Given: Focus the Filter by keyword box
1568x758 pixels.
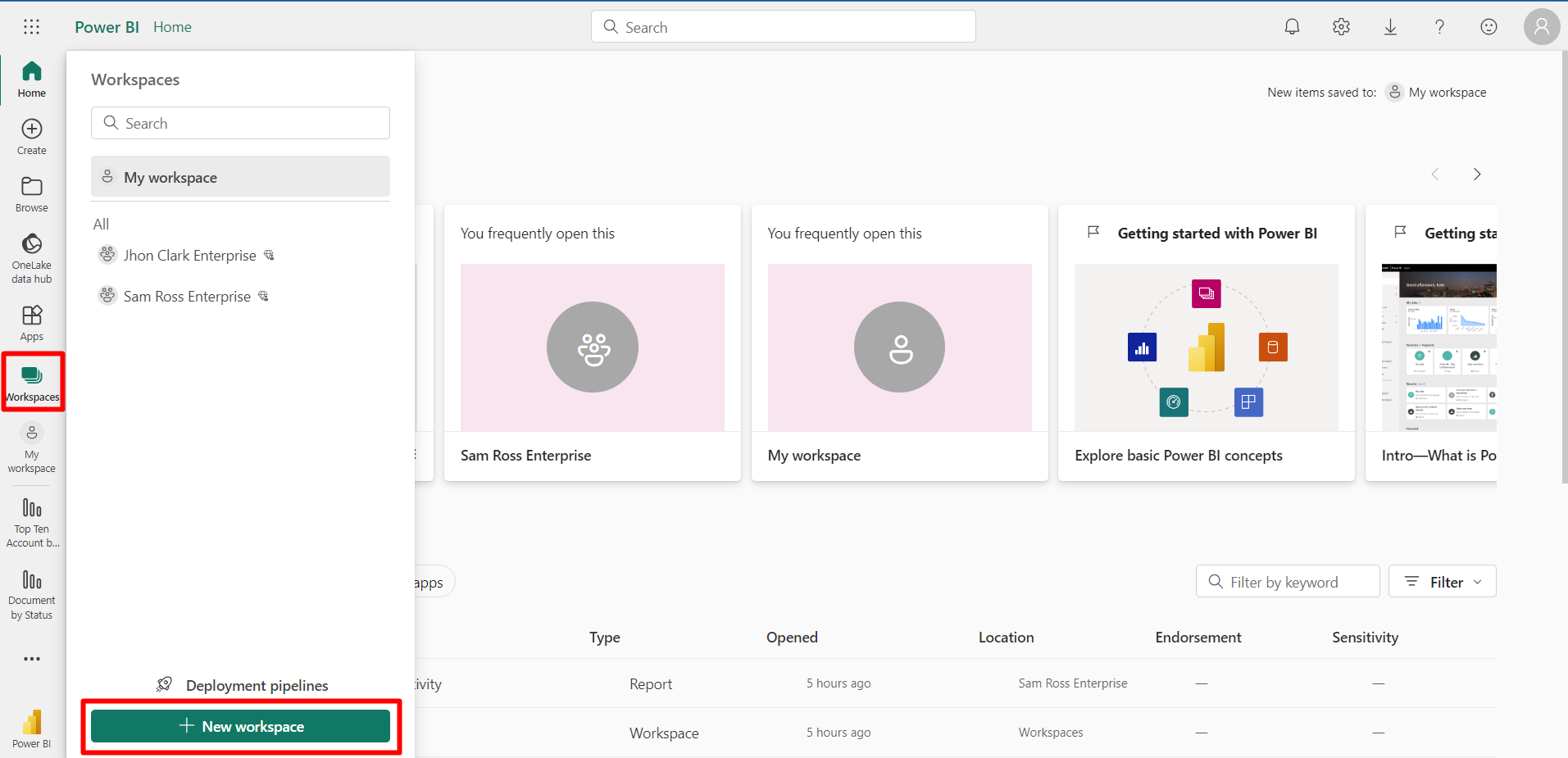Looking at the screenshot, I should point(1288,582).
